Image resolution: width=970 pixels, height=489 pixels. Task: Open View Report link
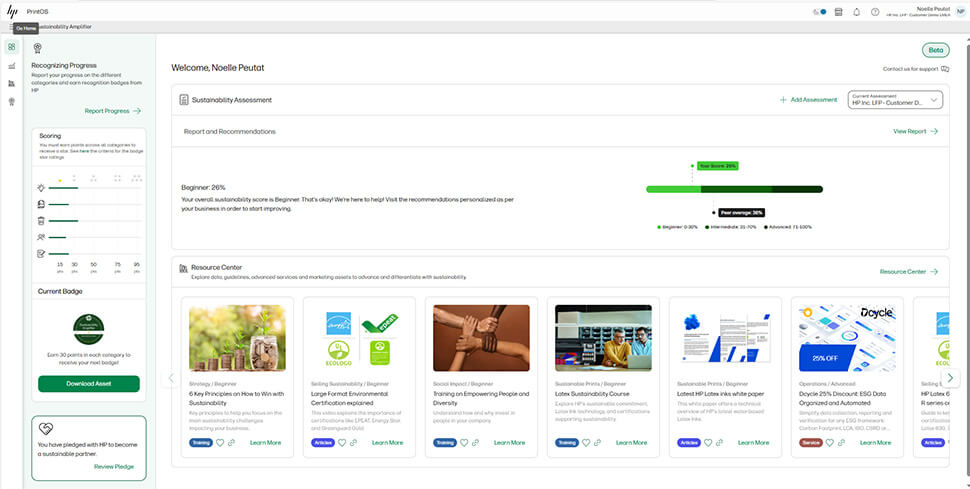coord(916,131)
